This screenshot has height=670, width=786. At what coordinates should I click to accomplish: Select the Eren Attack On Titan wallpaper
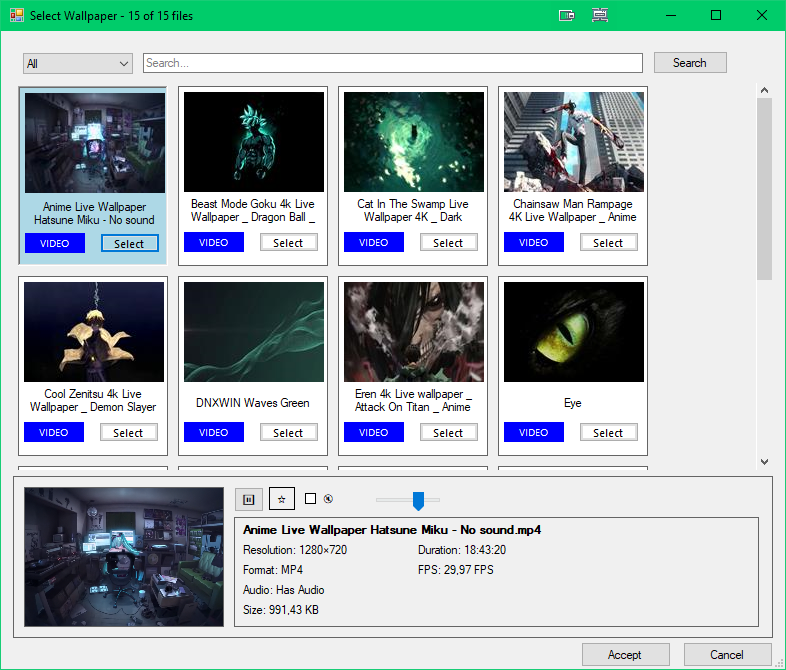coord(448,432)
